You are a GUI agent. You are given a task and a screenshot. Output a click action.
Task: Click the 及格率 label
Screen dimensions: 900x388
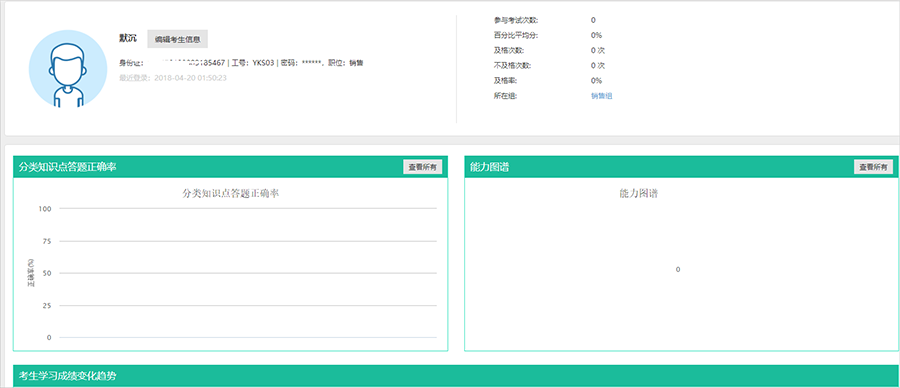(x=505, y=80)
